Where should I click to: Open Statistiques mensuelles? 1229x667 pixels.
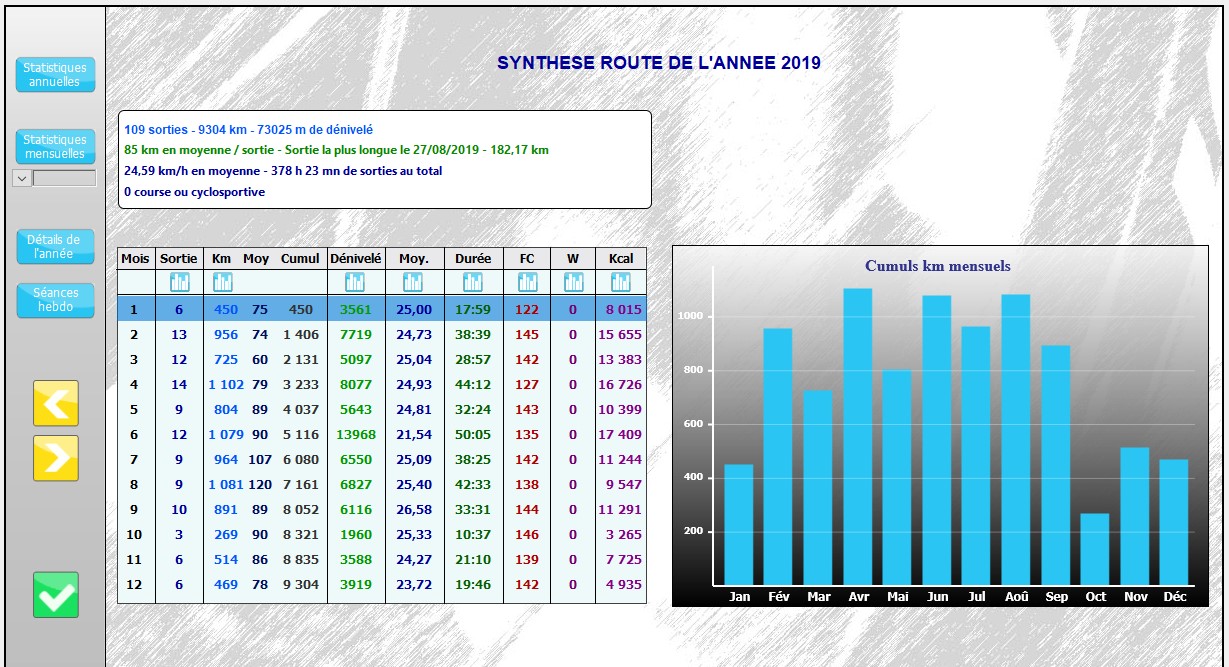56,147
